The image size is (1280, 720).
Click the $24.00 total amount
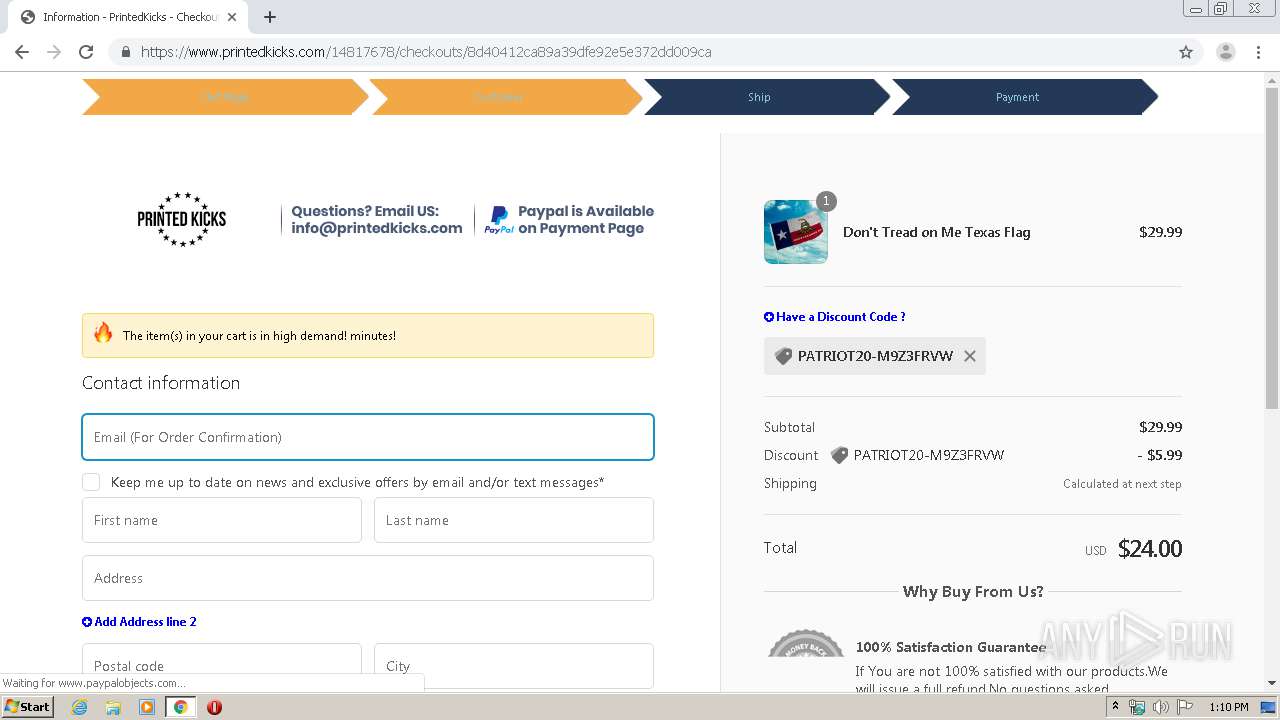pyautogui.click(x=1150, y=549)
